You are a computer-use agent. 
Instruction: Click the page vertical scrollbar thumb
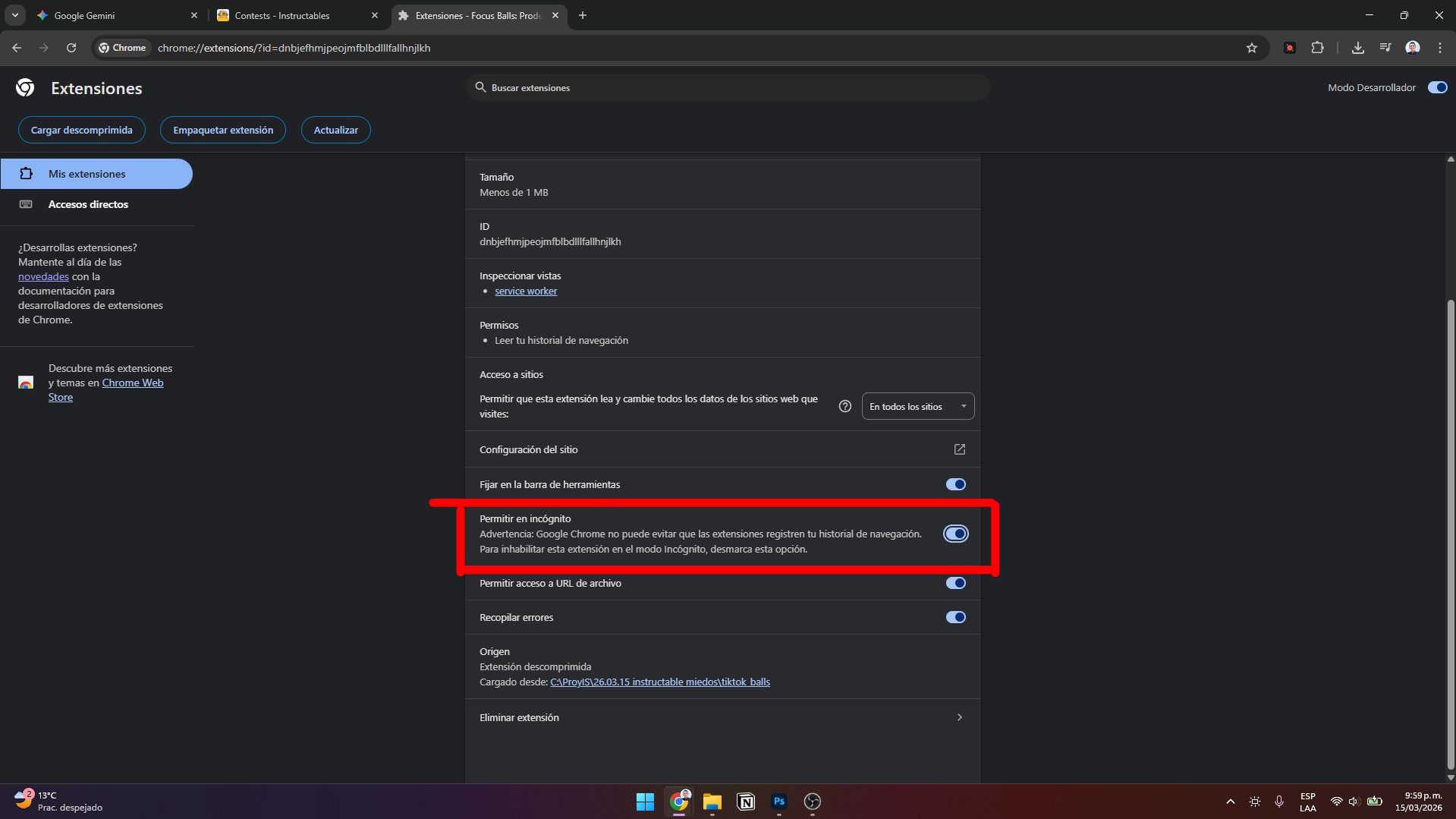1451,535
